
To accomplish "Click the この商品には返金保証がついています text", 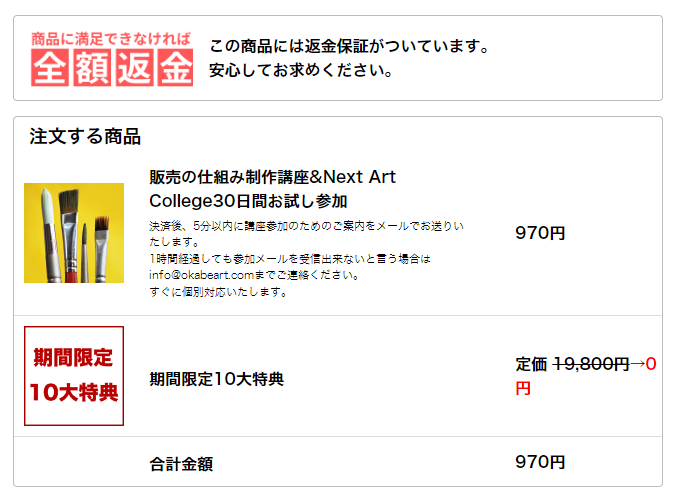I will 349,46.
